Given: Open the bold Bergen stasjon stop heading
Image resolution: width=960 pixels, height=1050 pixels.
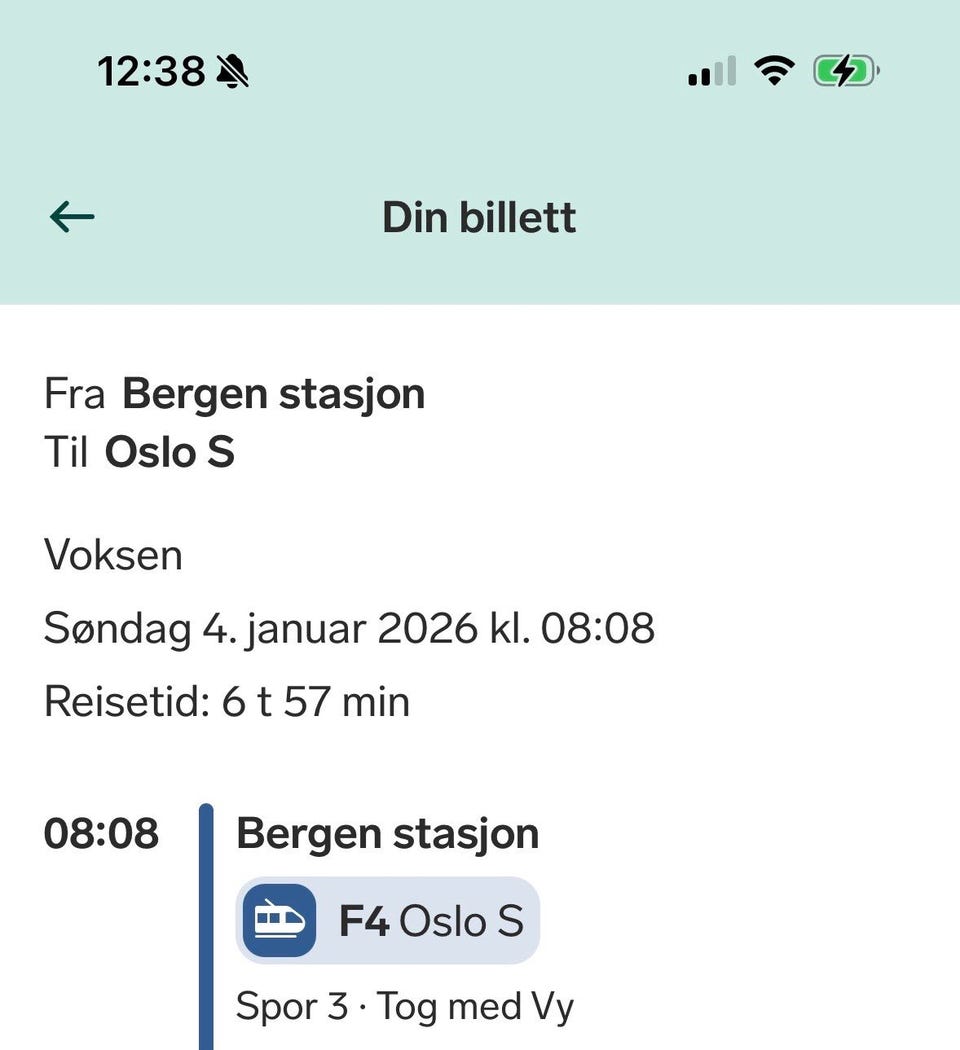Looking at the screenshot, I should click(x=387, y=833).
